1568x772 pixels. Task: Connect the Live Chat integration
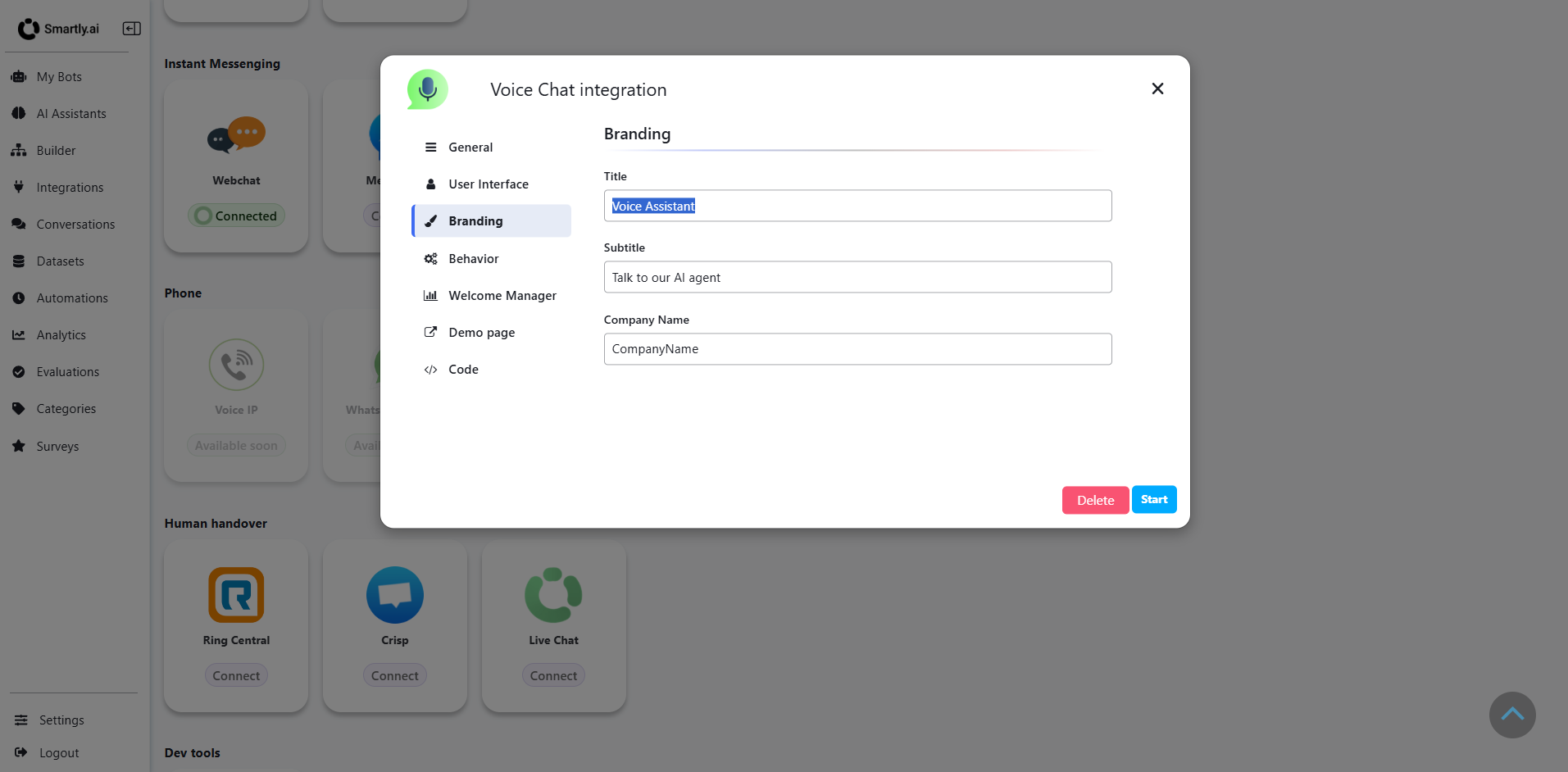(x=553, y=674)
